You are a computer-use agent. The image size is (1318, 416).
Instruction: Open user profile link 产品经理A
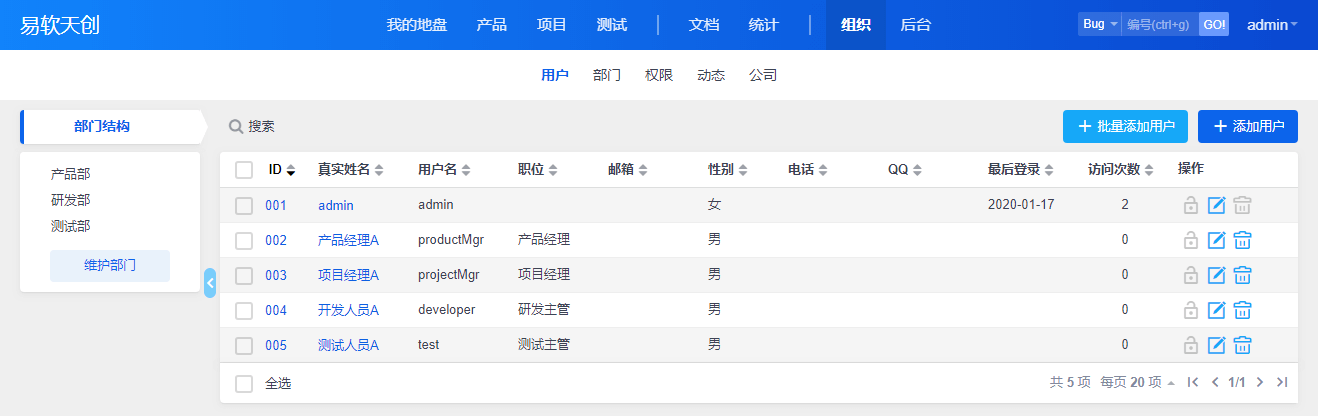tap(348, 240)
